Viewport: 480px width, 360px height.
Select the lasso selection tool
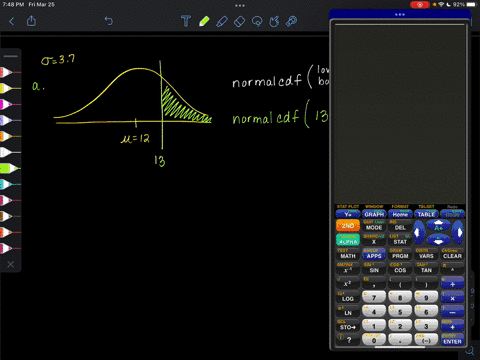click(257, 22)
